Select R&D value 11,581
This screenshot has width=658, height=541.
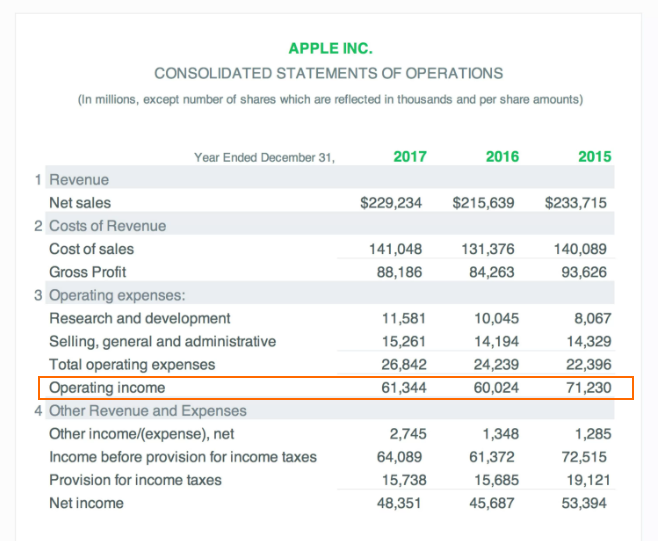(404, 318)
